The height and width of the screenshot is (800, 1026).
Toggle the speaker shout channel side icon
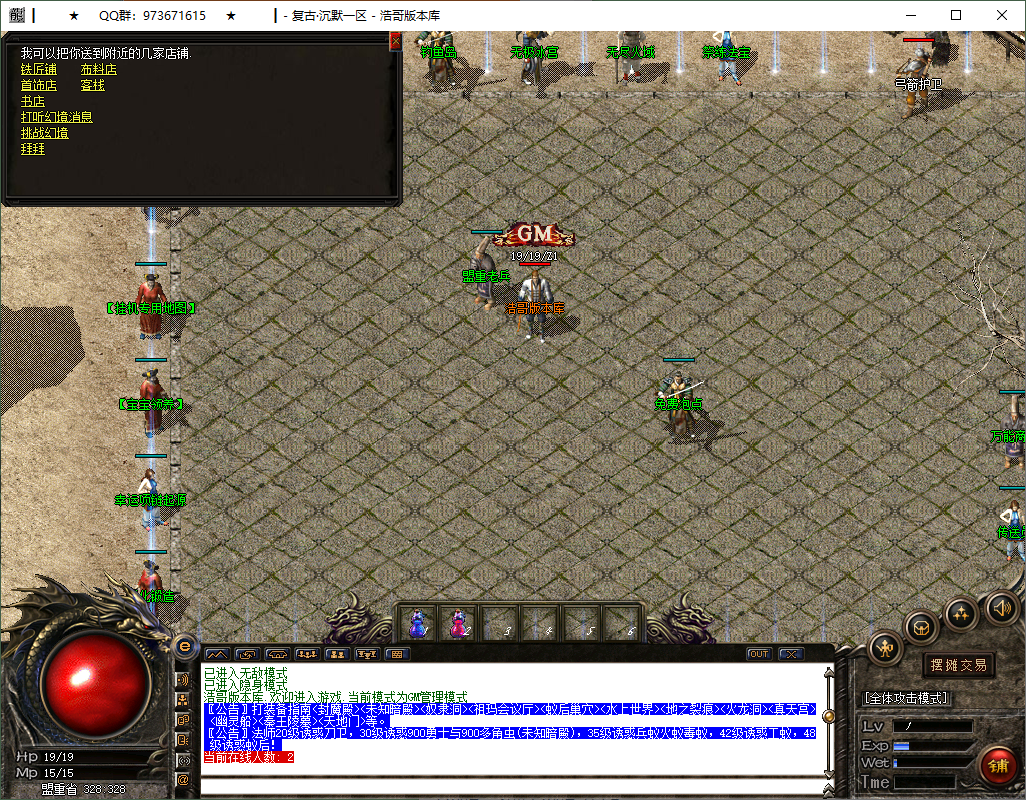183,680
